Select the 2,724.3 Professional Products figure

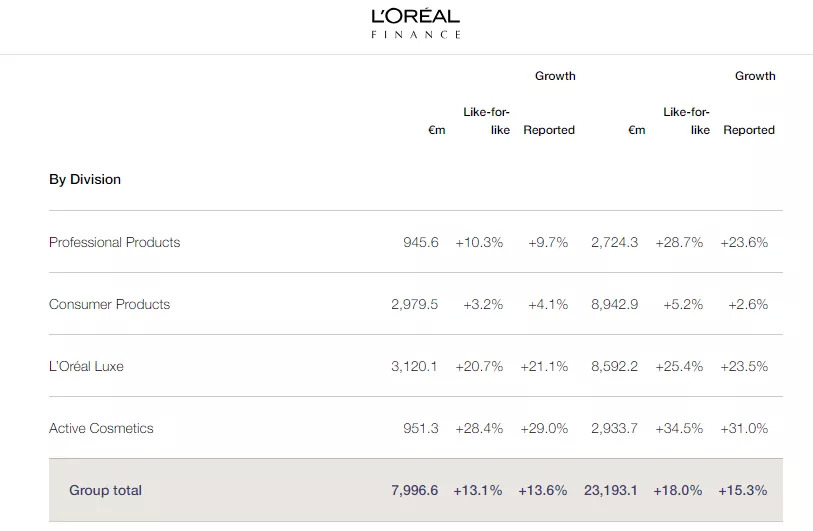click(x=614, y=242)
